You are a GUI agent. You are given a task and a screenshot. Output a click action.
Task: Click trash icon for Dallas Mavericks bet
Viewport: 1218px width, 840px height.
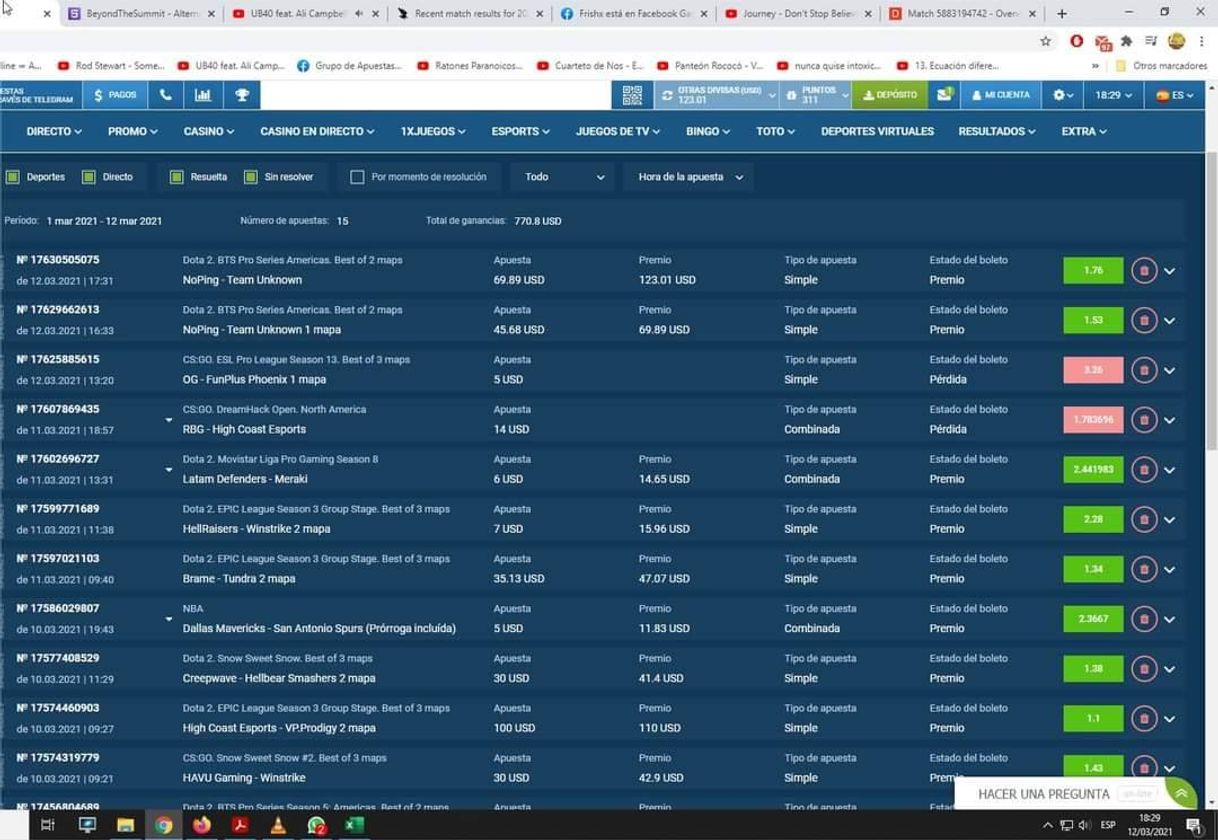(x=1144, y=619)
